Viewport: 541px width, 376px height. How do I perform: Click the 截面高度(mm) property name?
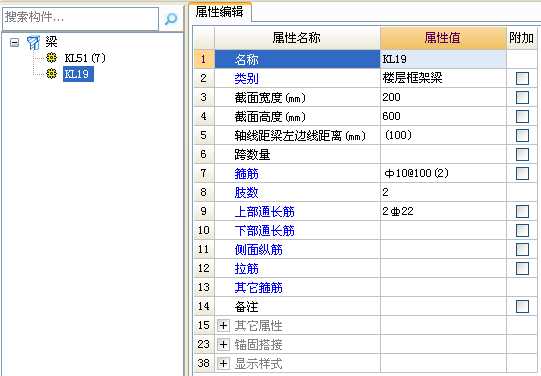pos(270,117)
